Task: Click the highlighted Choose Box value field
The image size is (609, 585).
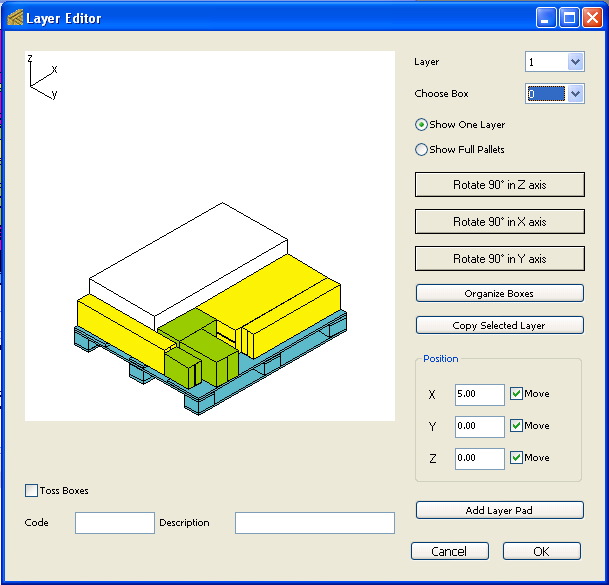Action: click(546, 94)
